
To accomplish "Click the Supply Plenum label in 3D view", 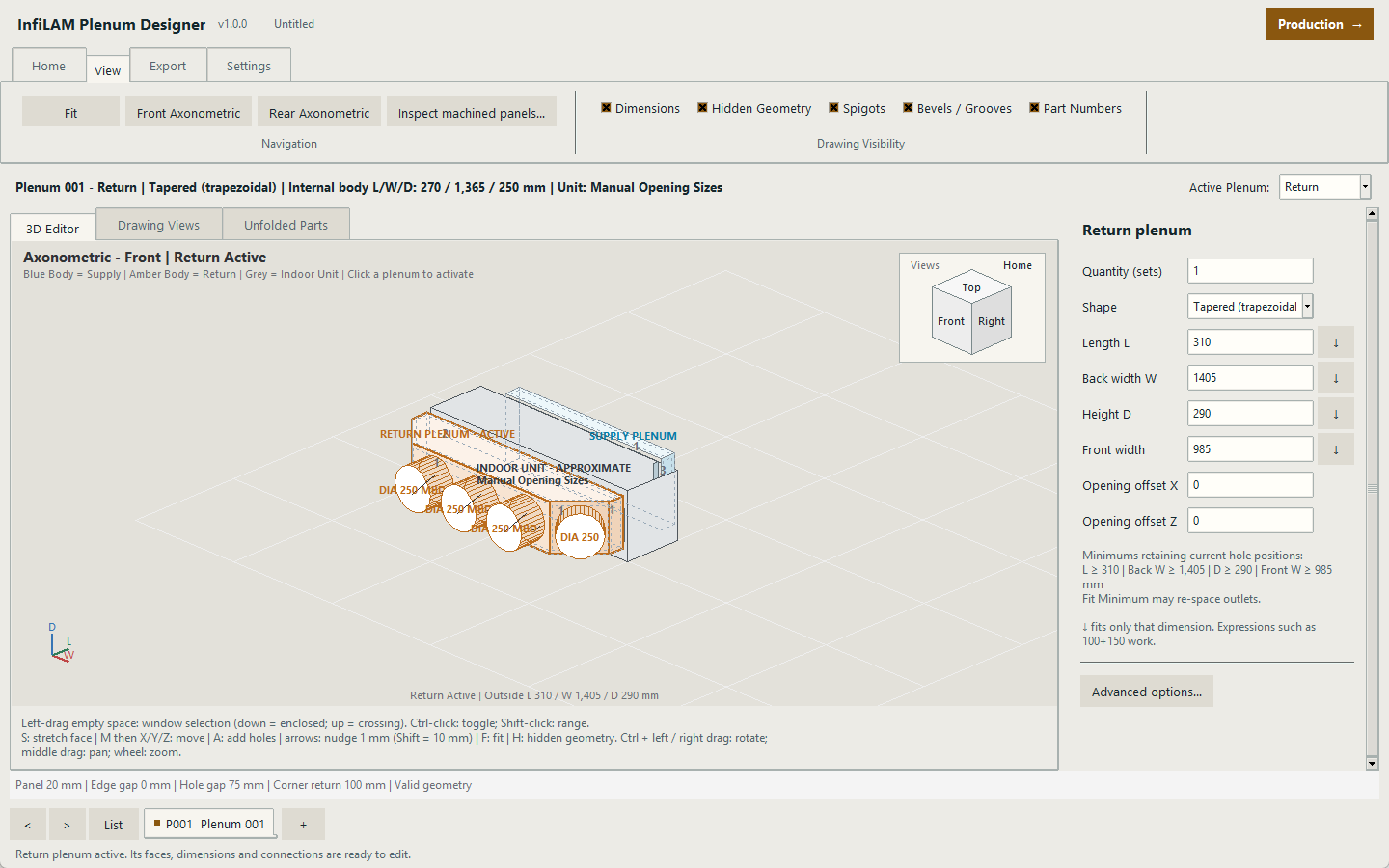I will coord(633,436).
